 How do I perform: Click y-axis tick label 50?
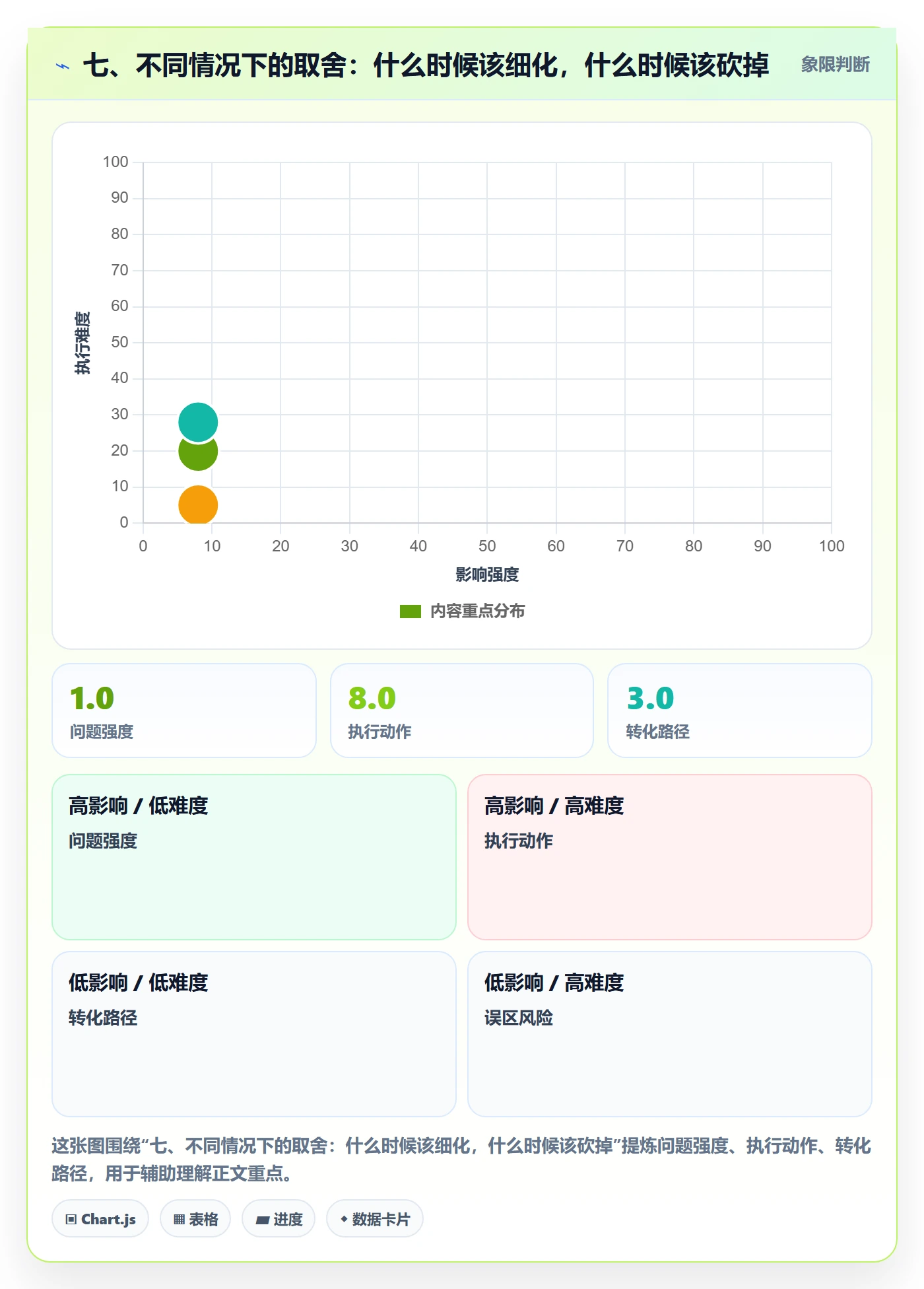(119, 342)
